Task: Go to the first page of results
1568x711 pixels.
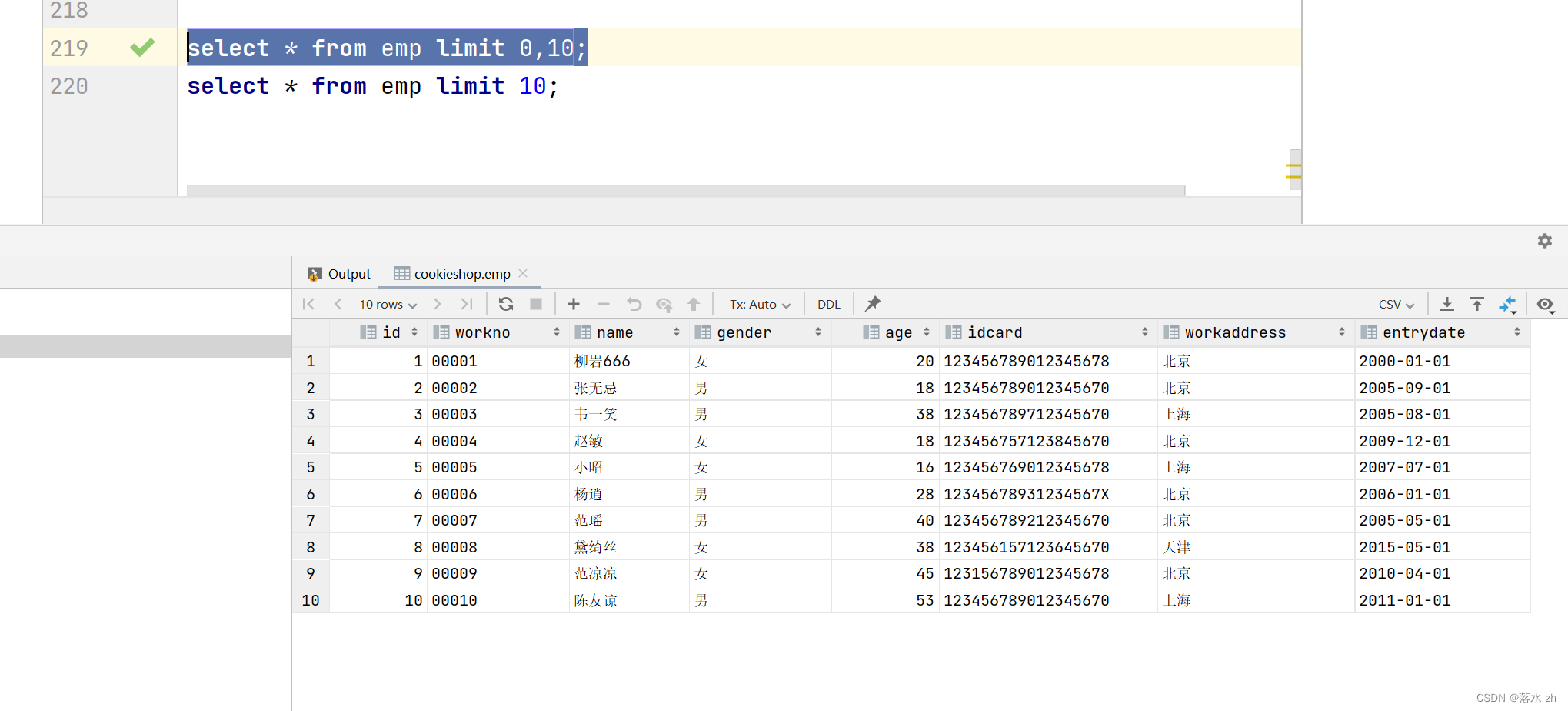Action: pyautogui.click(x=309, y=304)
